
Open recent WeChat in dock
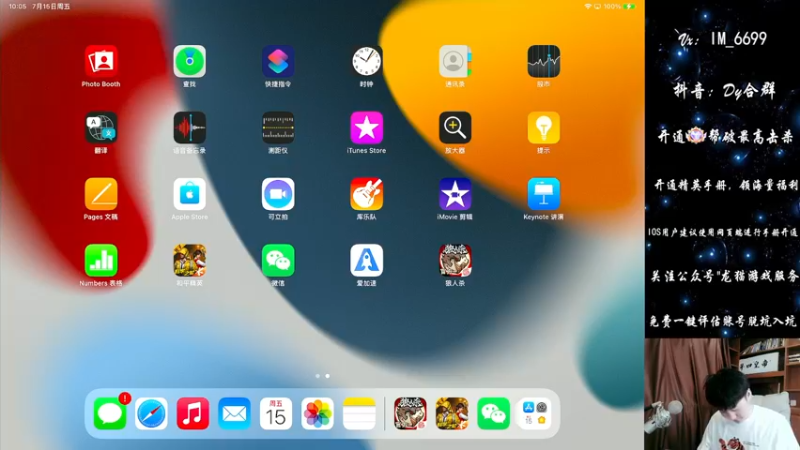(493, 413)
